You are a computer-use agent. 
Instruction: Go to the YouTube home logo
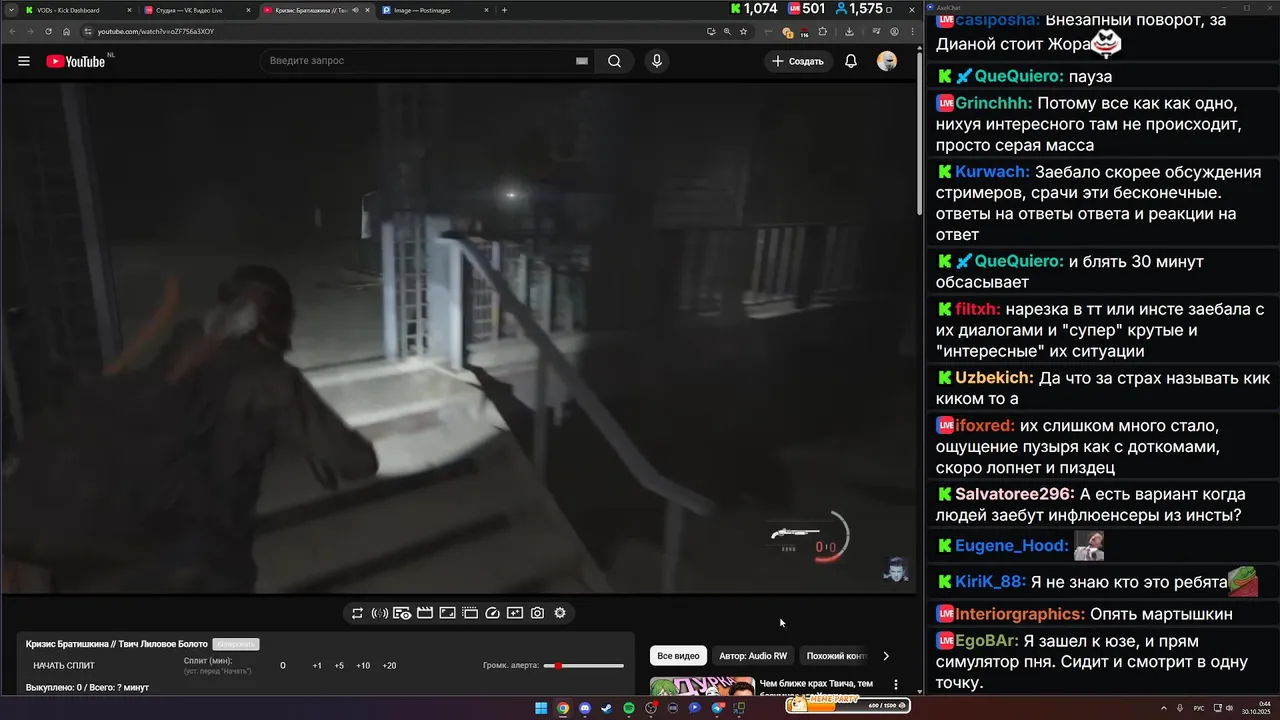pos(76,61)
